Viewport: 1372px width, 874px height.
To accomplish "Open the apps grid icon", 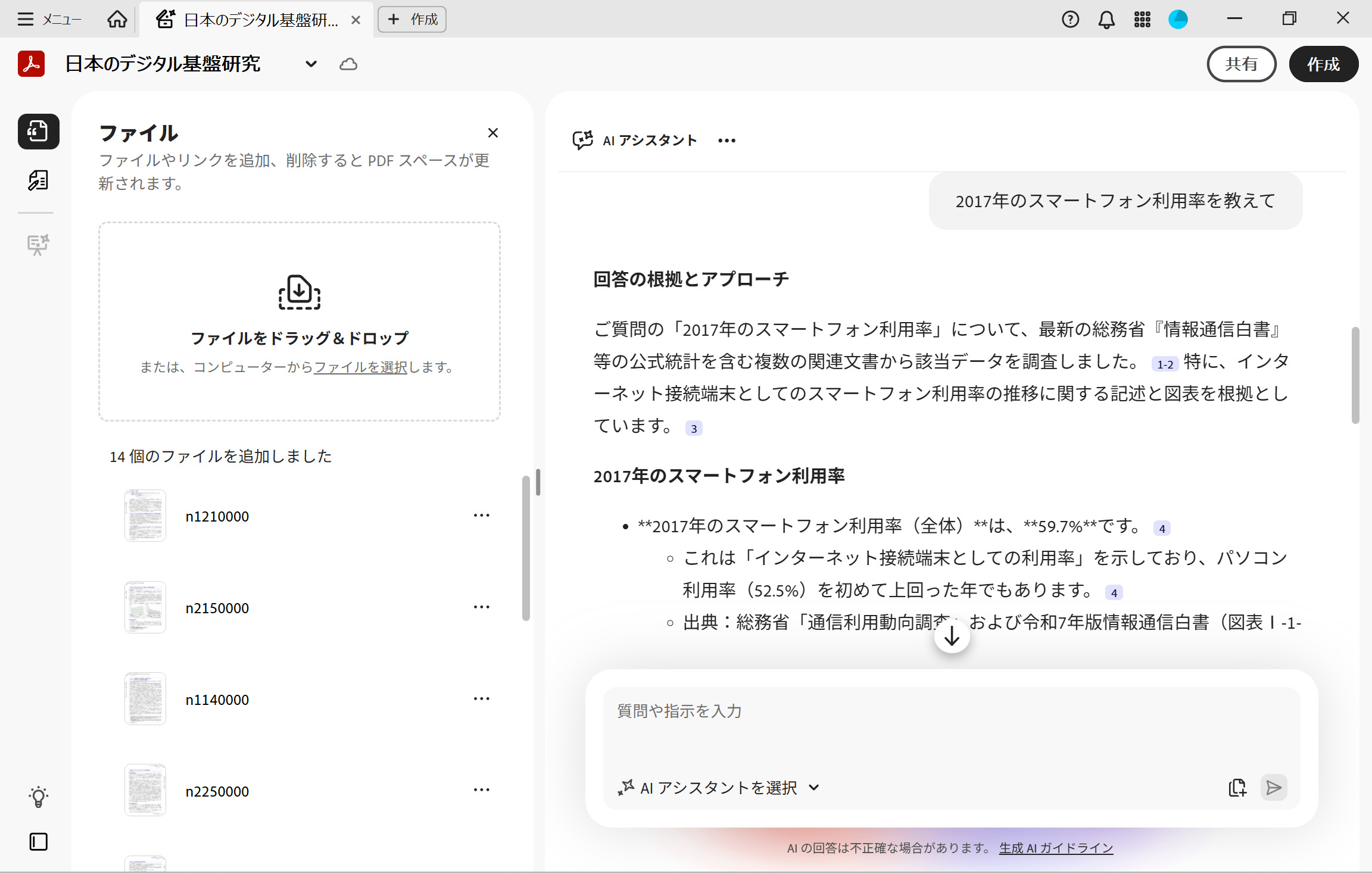I will tap(1142, 20).
